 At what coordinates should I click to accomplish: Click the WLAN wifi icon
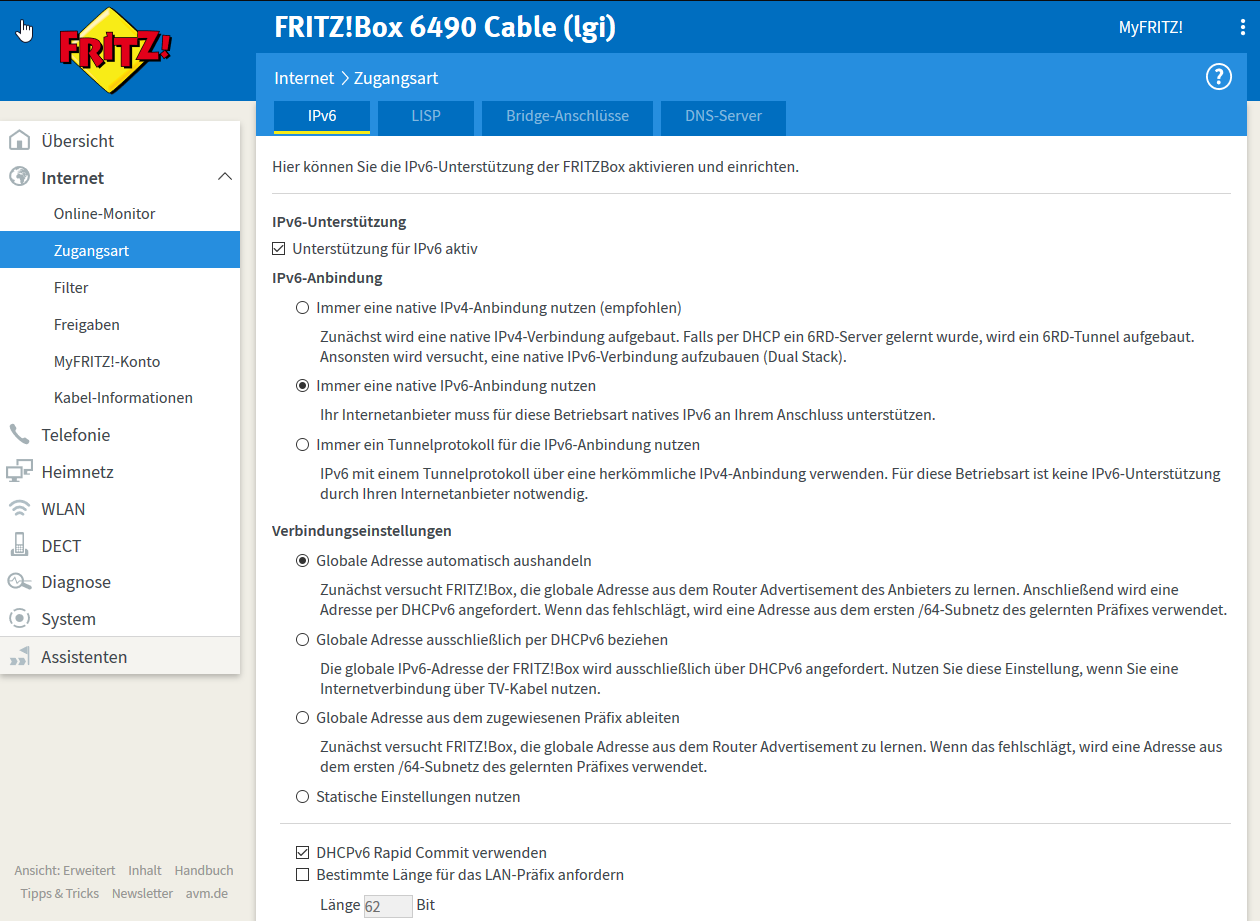pos(19,509)
